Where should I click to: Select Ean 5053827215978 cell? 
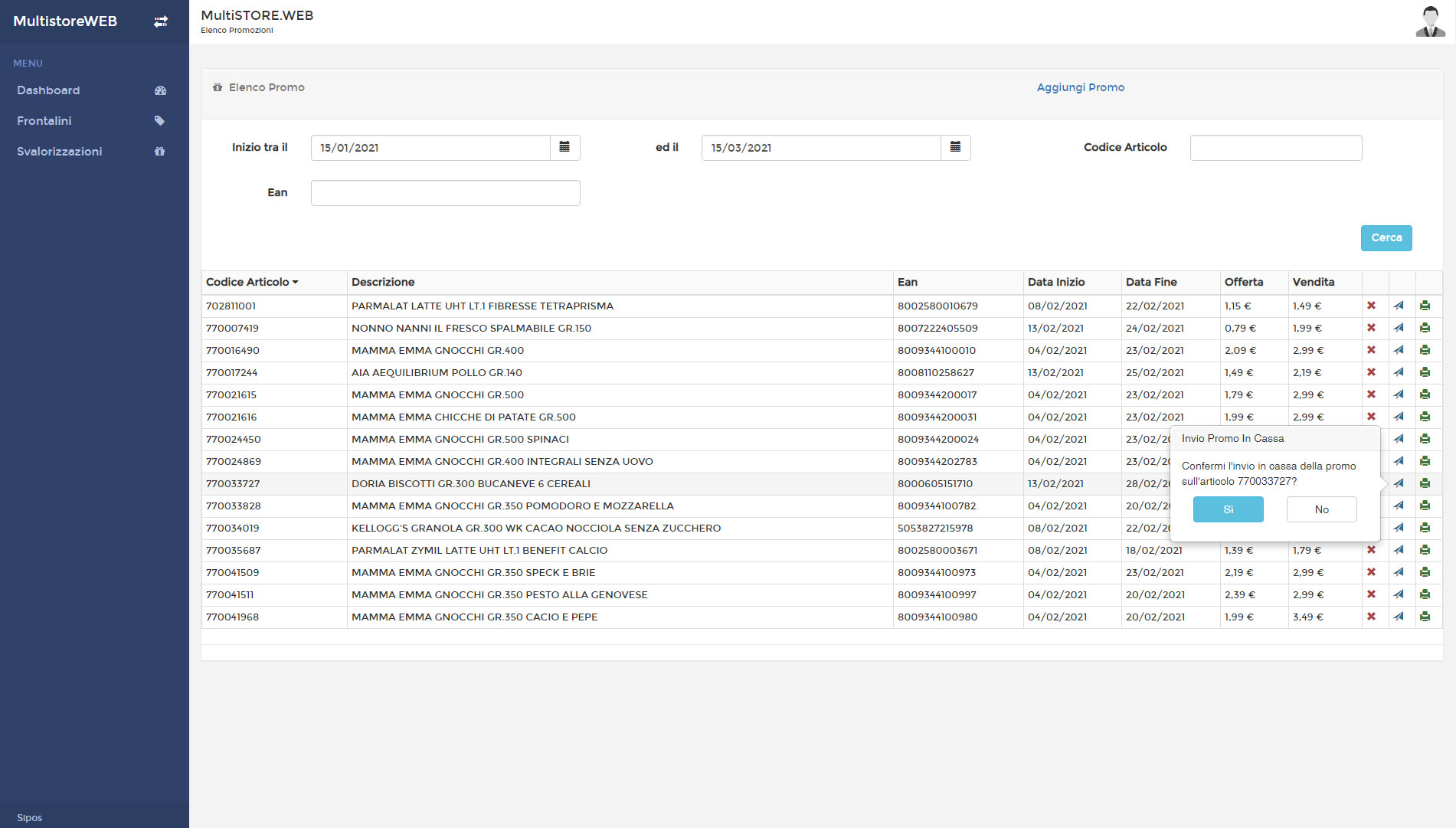(934, 528)
